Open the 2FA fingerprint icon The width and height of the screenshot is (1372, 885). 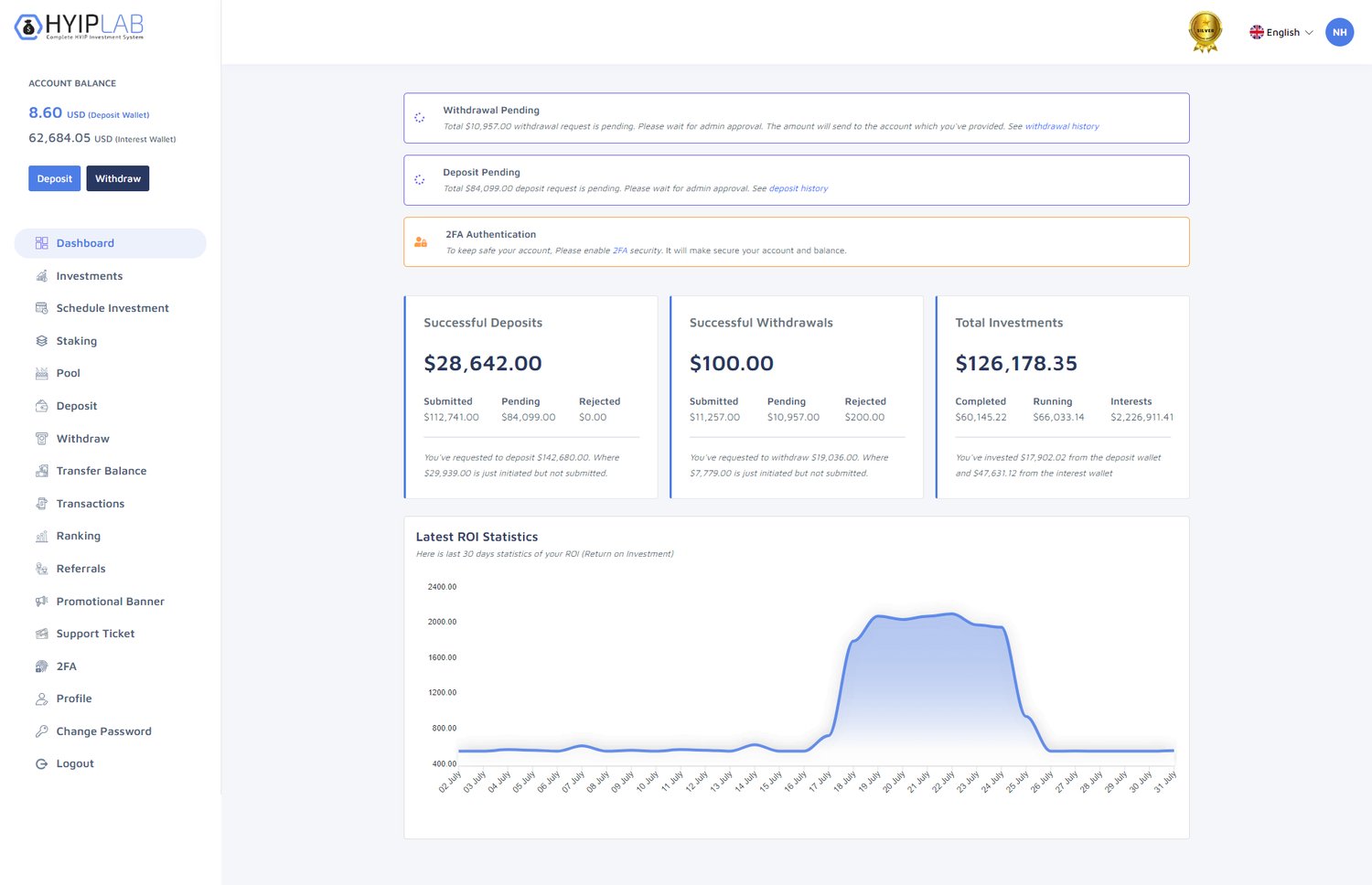point(41,666)
